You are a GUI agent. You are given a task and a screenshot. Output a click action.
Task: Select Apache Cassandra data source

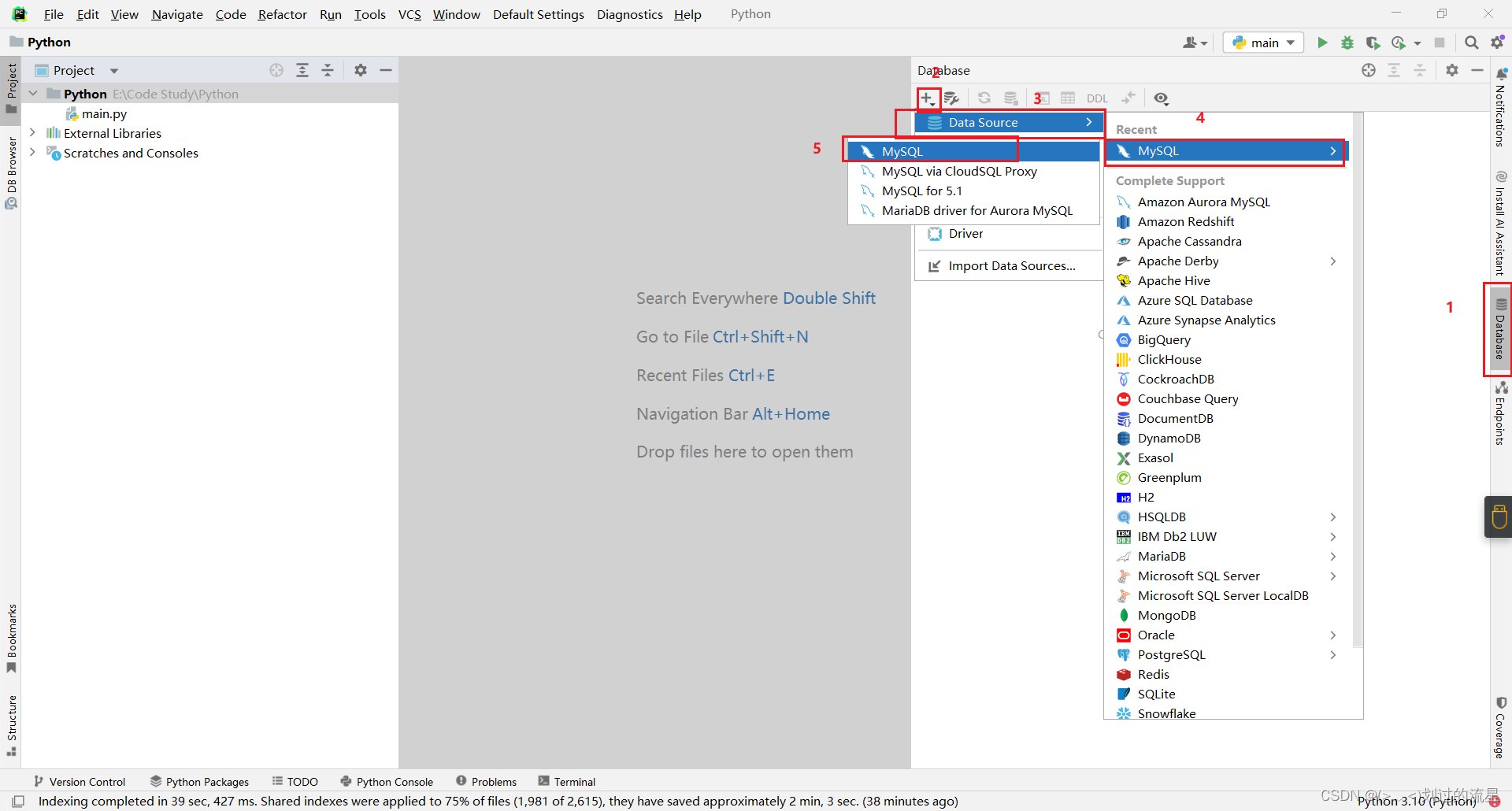[1228, 241]
